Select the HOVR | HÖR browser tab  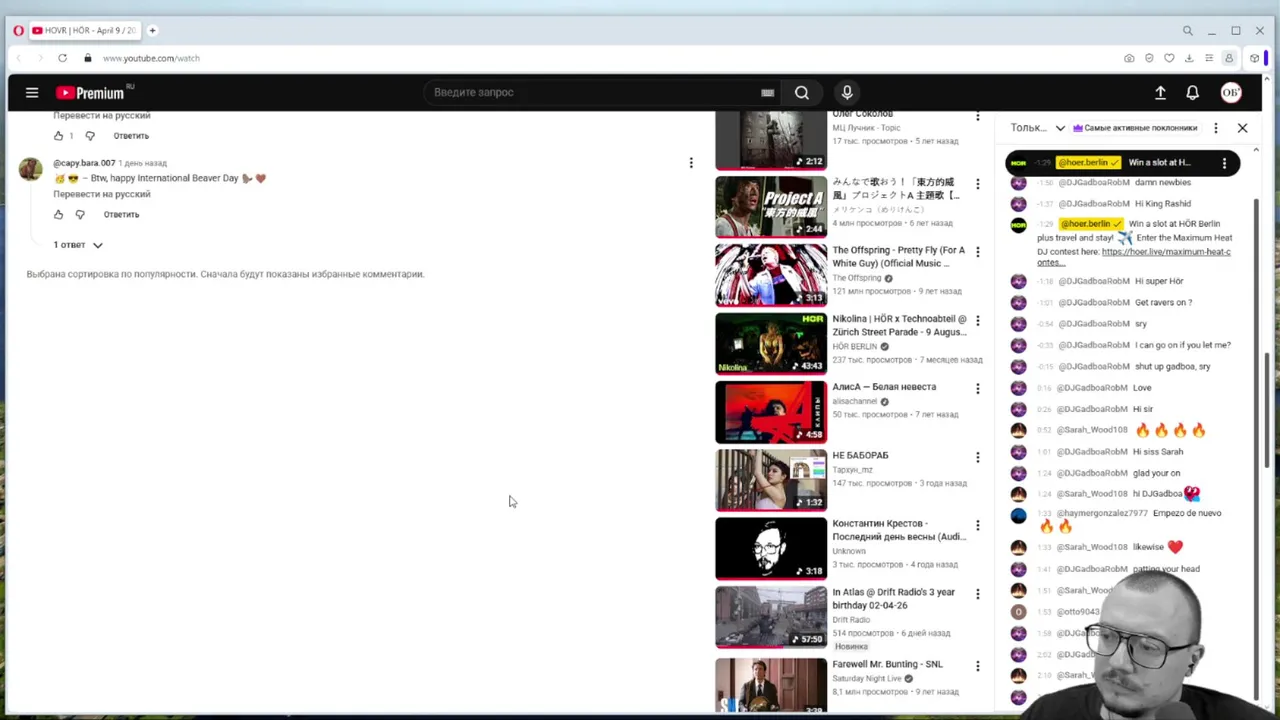[84, 31]
